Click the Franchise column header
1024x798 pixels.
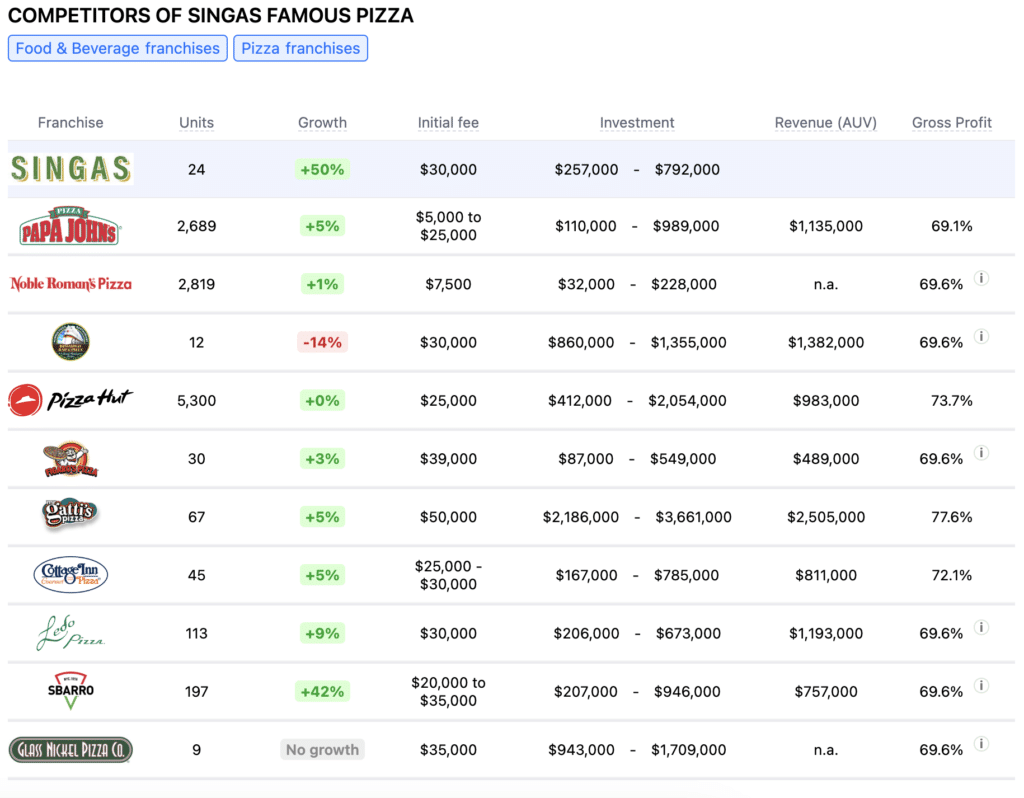tap(71, 123)
